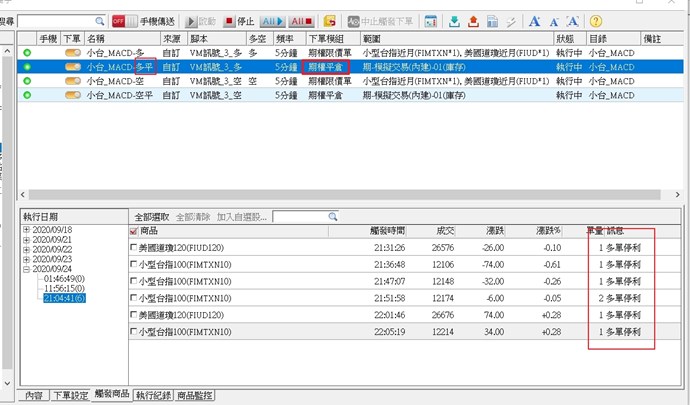Click the increase font size A icon
This screenshot has width=690, height=405.
coord(535,20)
